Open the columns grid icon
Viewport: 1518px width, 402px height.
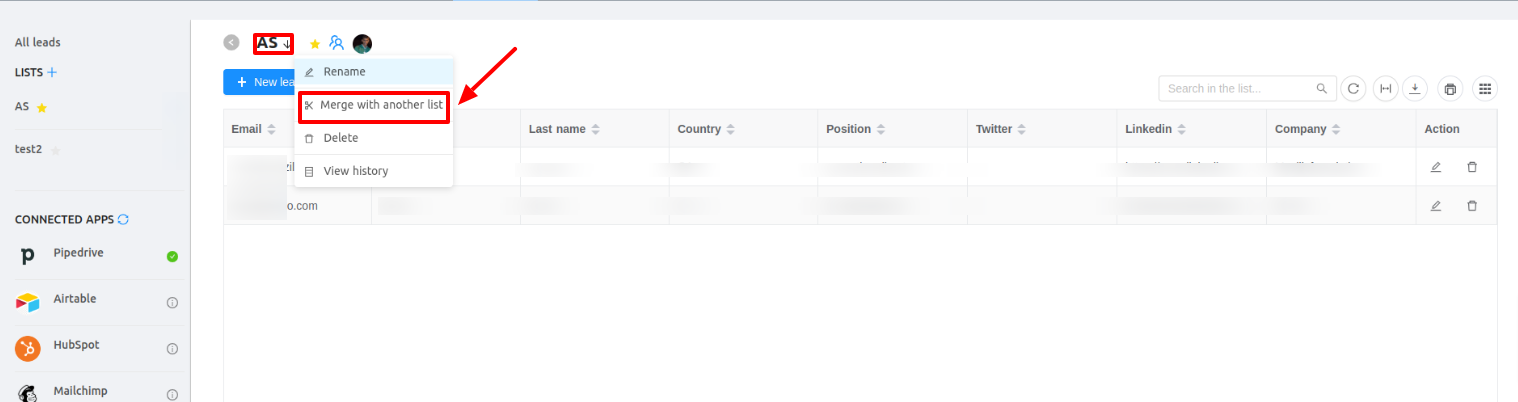coord(1485,88)
